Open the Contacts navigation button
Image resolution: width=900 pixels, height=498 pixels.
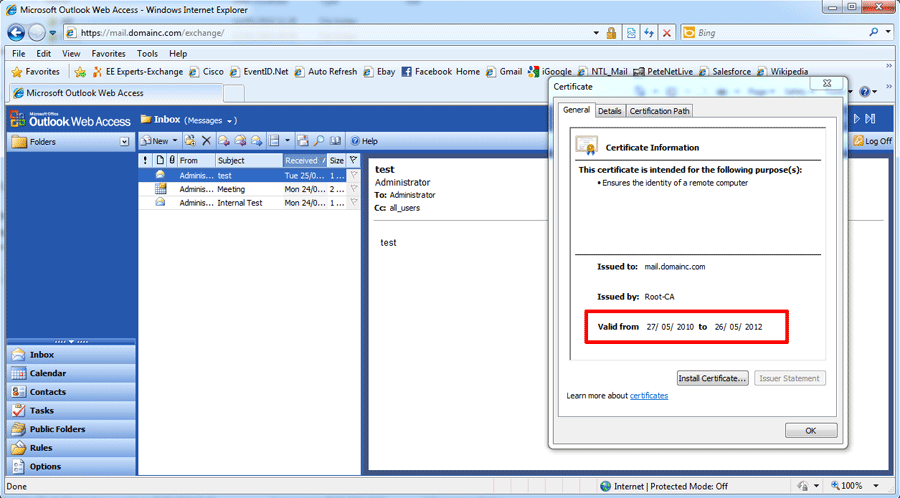pos(71,392)
